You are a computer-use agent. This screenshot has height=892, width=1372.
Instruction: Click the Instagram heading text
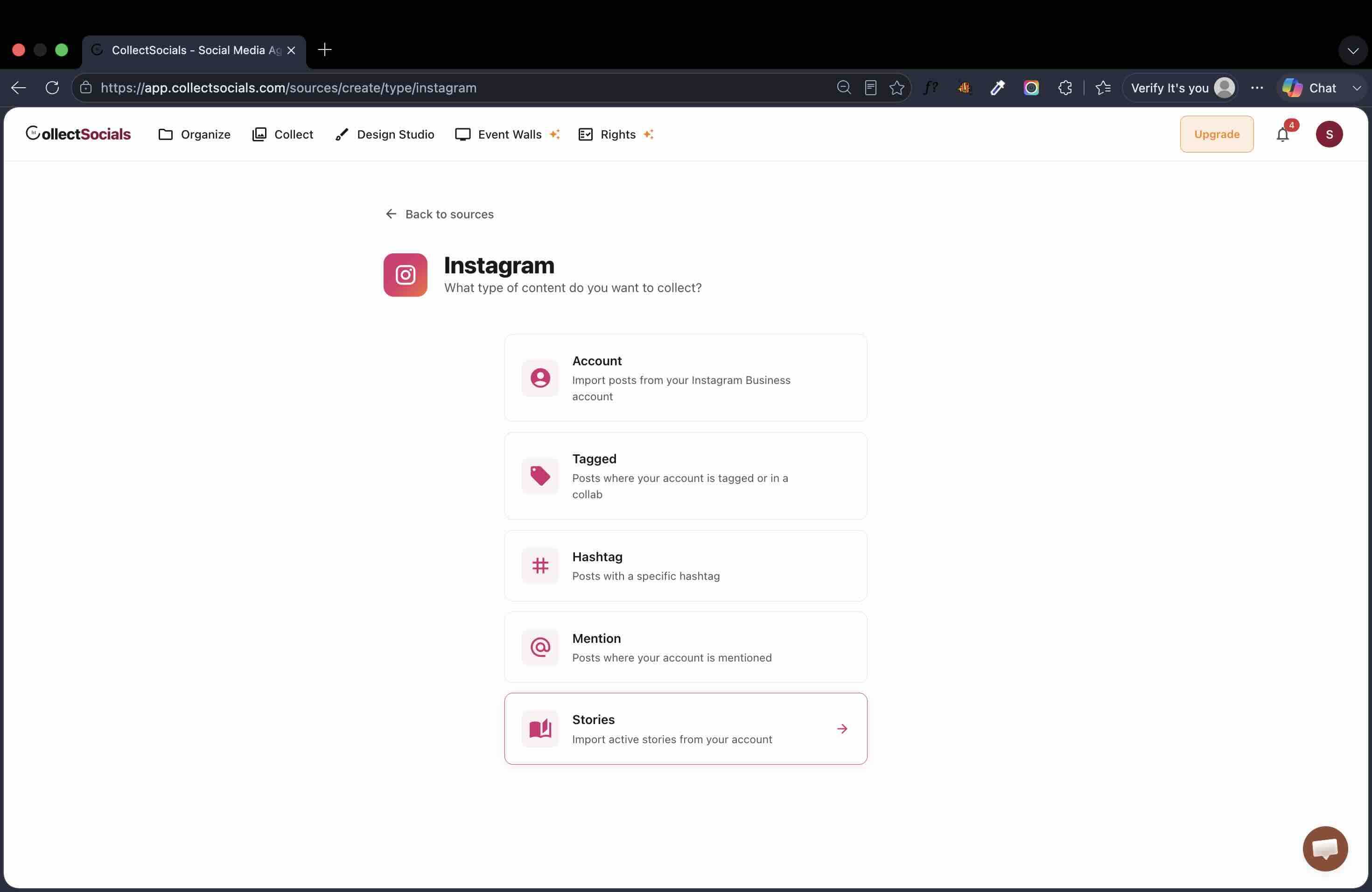coord(499,265)
